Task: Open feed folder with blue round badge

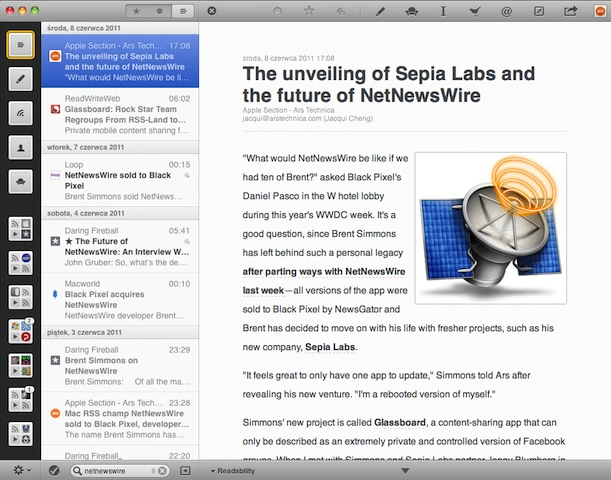Action: (21, 263)
